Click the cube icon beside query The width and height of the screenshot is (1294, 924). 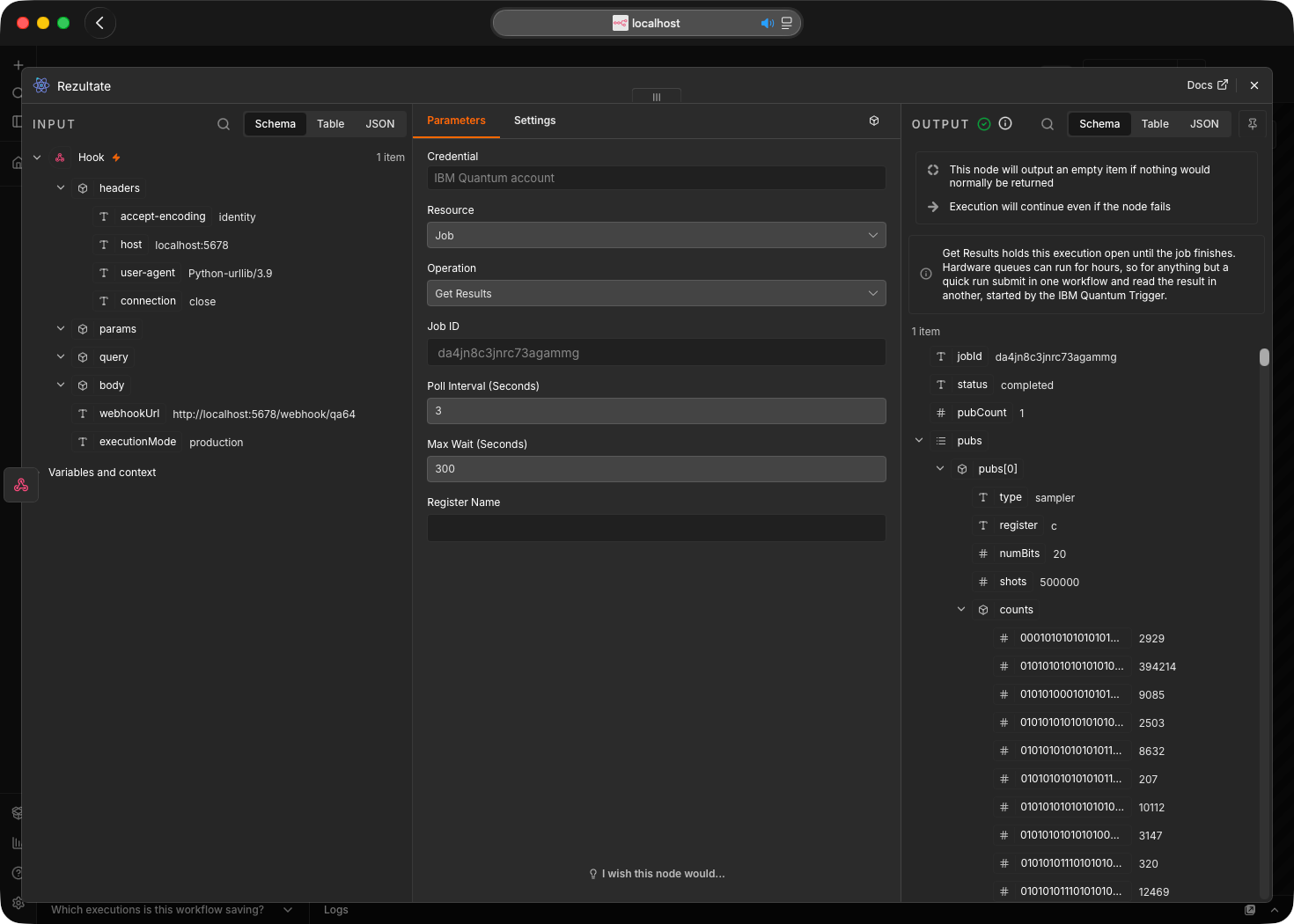(x=83, y=357)
